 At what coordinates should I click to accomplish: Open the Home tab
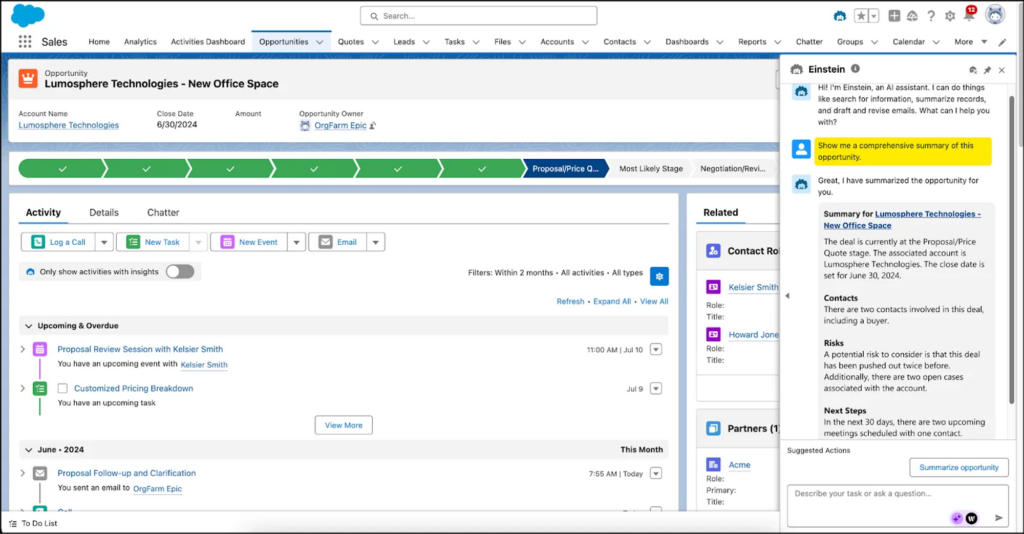point(99,42)
